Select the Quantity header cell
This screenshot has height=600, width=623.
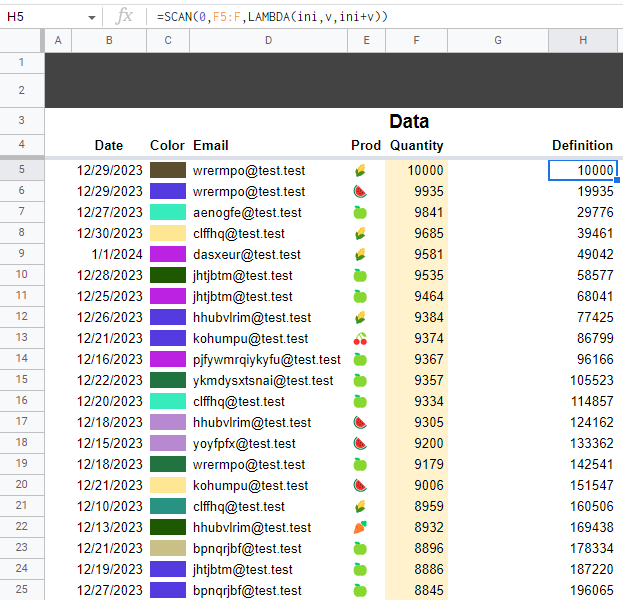[x=416, y=146]
